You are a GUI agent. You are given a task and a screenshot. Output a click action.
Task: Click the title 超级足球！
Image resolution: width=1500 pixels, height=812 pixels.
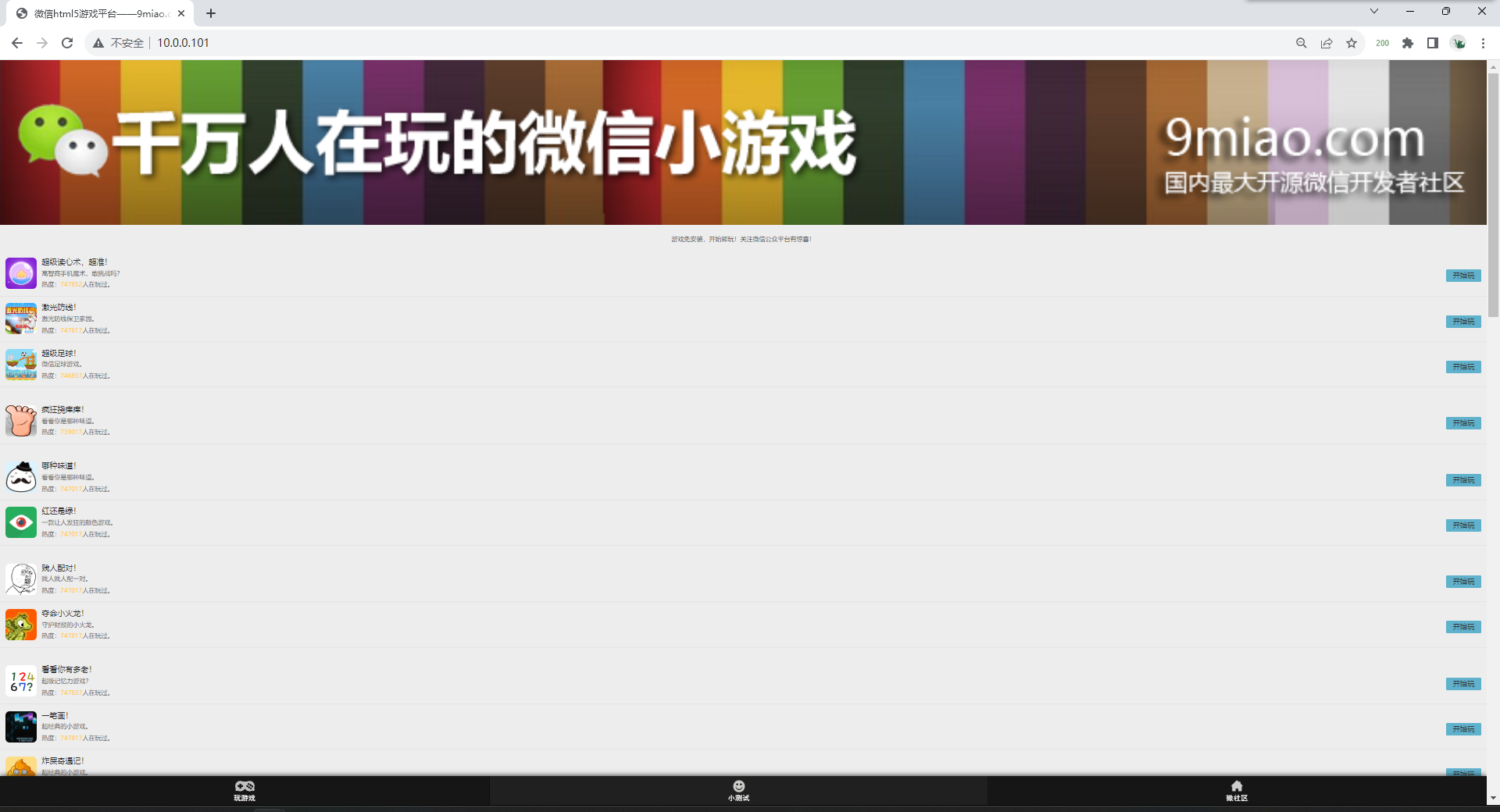tap(59, 354)
